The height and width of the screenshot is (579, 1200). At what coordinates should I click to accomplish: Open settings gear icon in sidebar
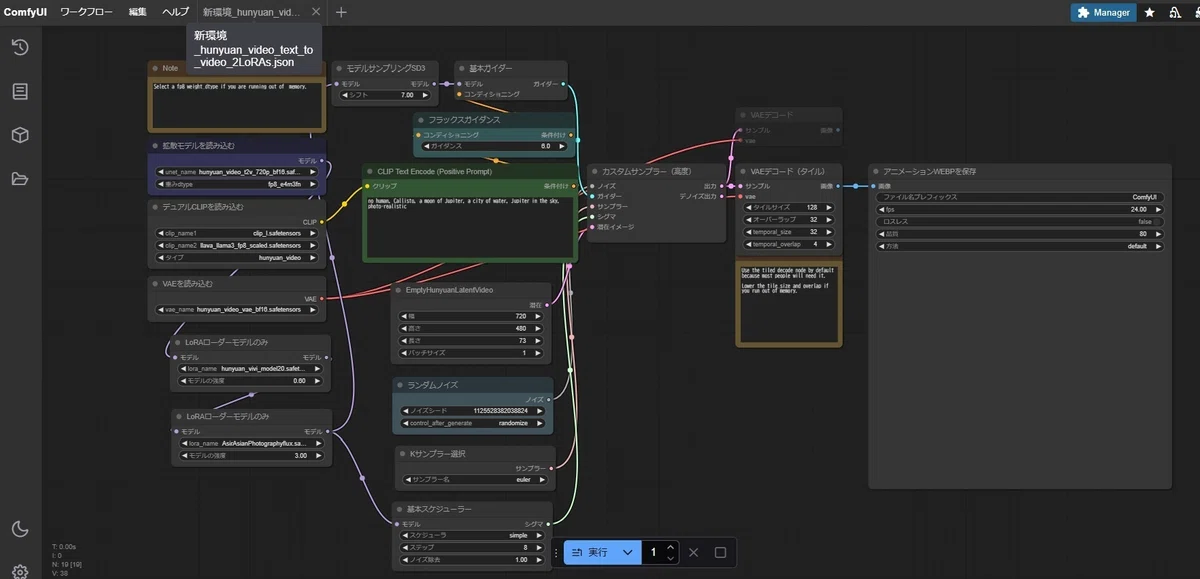(20, 572)
